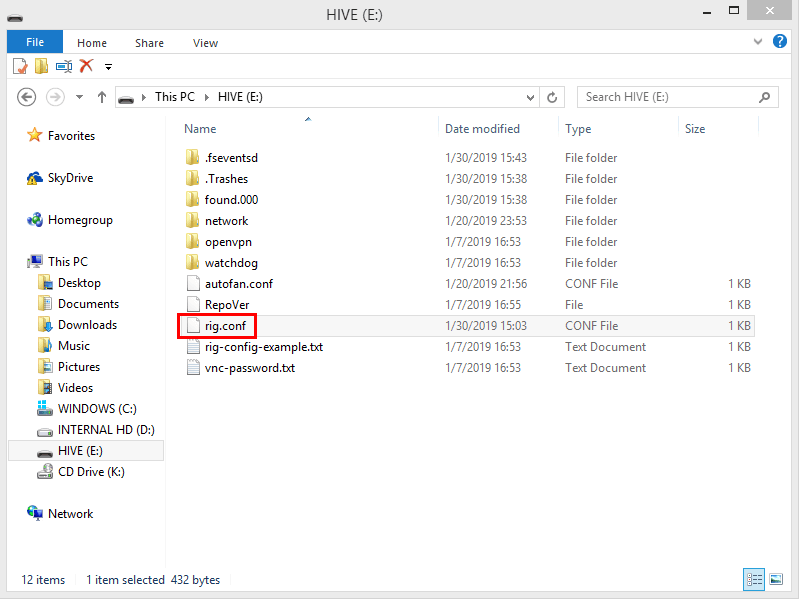Refresh the HIVE (E:) folder view
Viewport: 799px width, 599px height.
552,97
